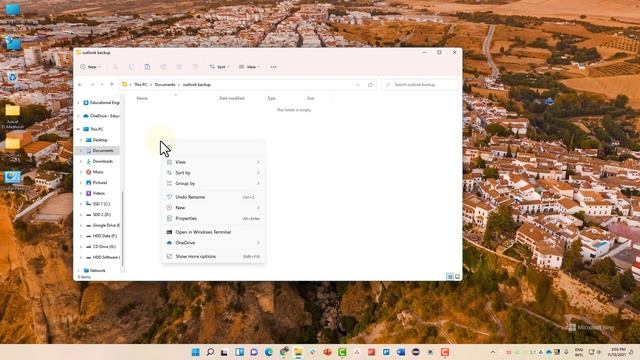Click the Up one level arrow
The width and height of the screenshot is (640, 360).
click(112, 85)
